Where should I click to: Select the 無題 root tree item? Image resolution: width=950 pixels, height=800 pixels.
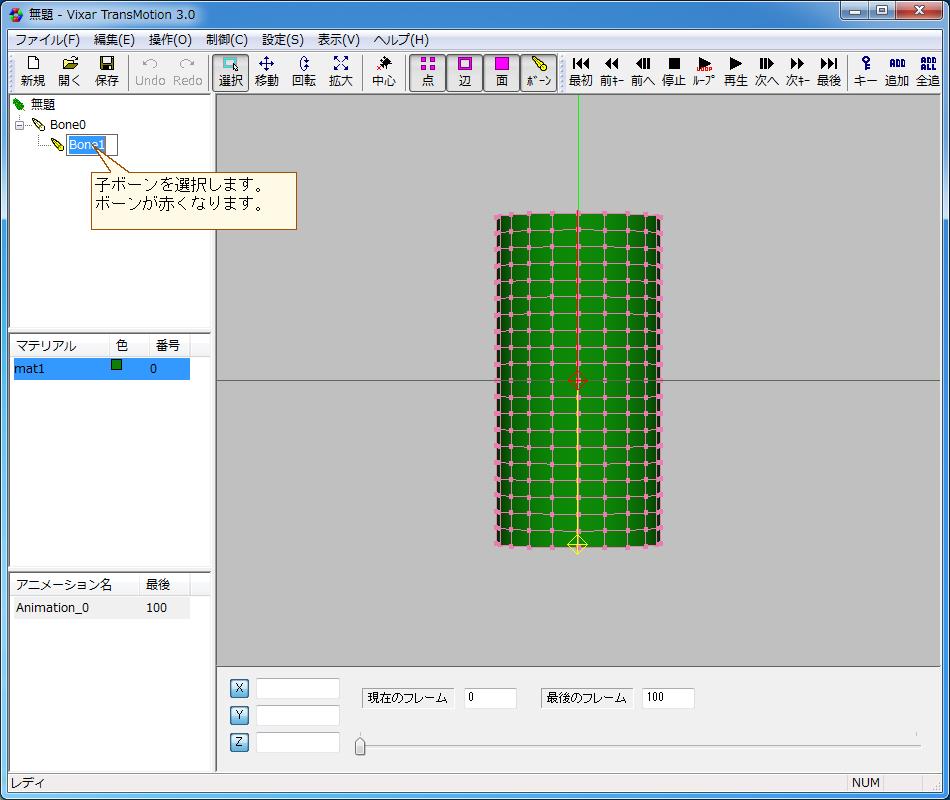click(x=43, y=104)
